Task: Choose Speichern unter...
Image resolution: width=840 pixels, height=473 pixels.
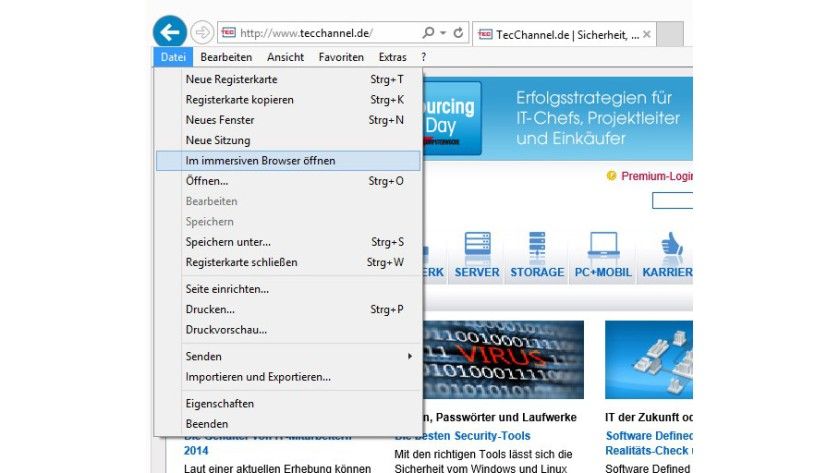Action: tap(288, 242)
